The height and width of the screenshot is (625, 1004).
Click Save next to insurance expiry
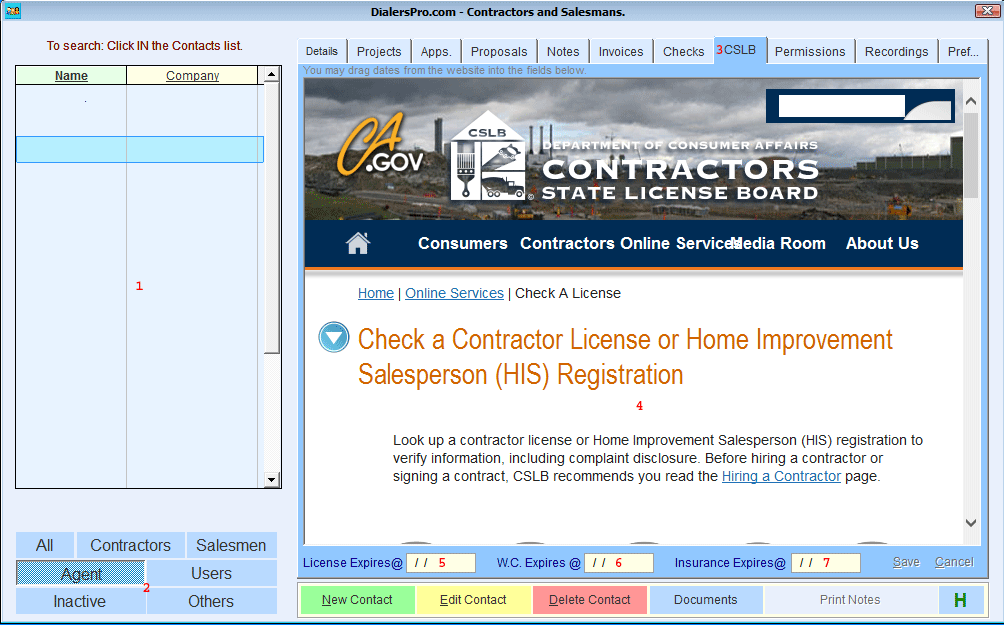[906, 562]
